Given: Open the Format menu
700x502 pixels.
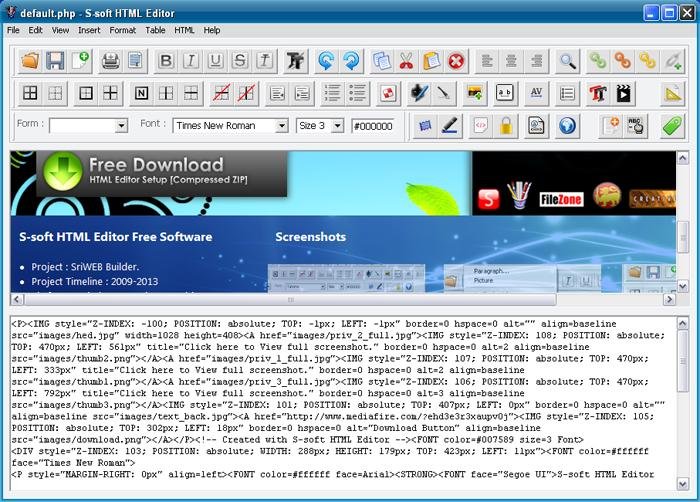Looking at the screenshot, I should [122, 30].
